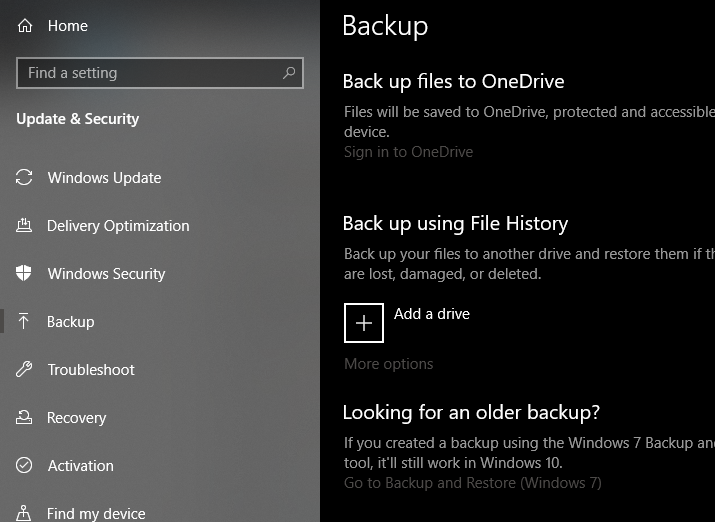Click the Back up files to OneDrive heading

click(x=453, y=82)
